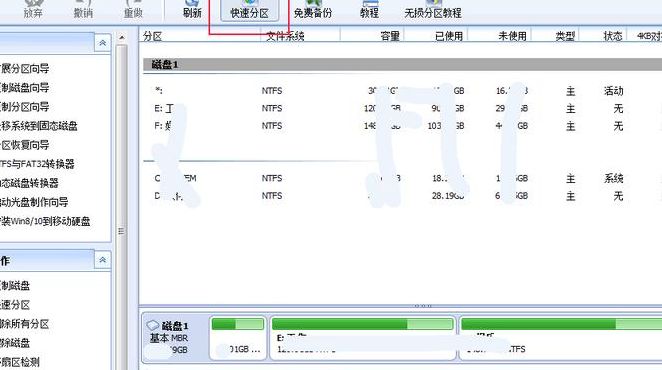Select the C: system partition row
The width and height of the screenshot is (662, 370).
(x=402, y=178)
